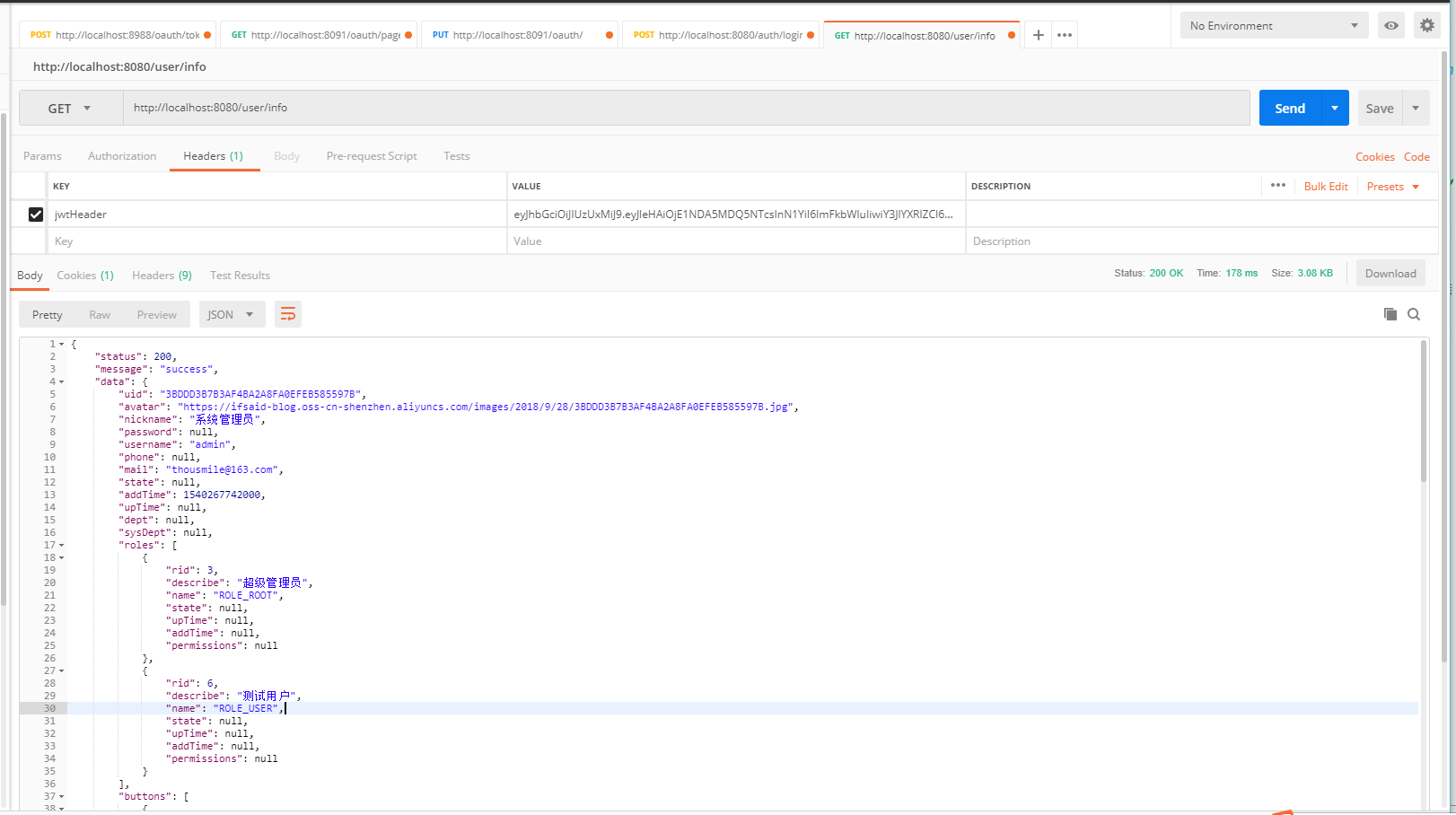
Task: Switch to POST localhost:8988/oauth/tok tab
Action: (x=118, y=35)
